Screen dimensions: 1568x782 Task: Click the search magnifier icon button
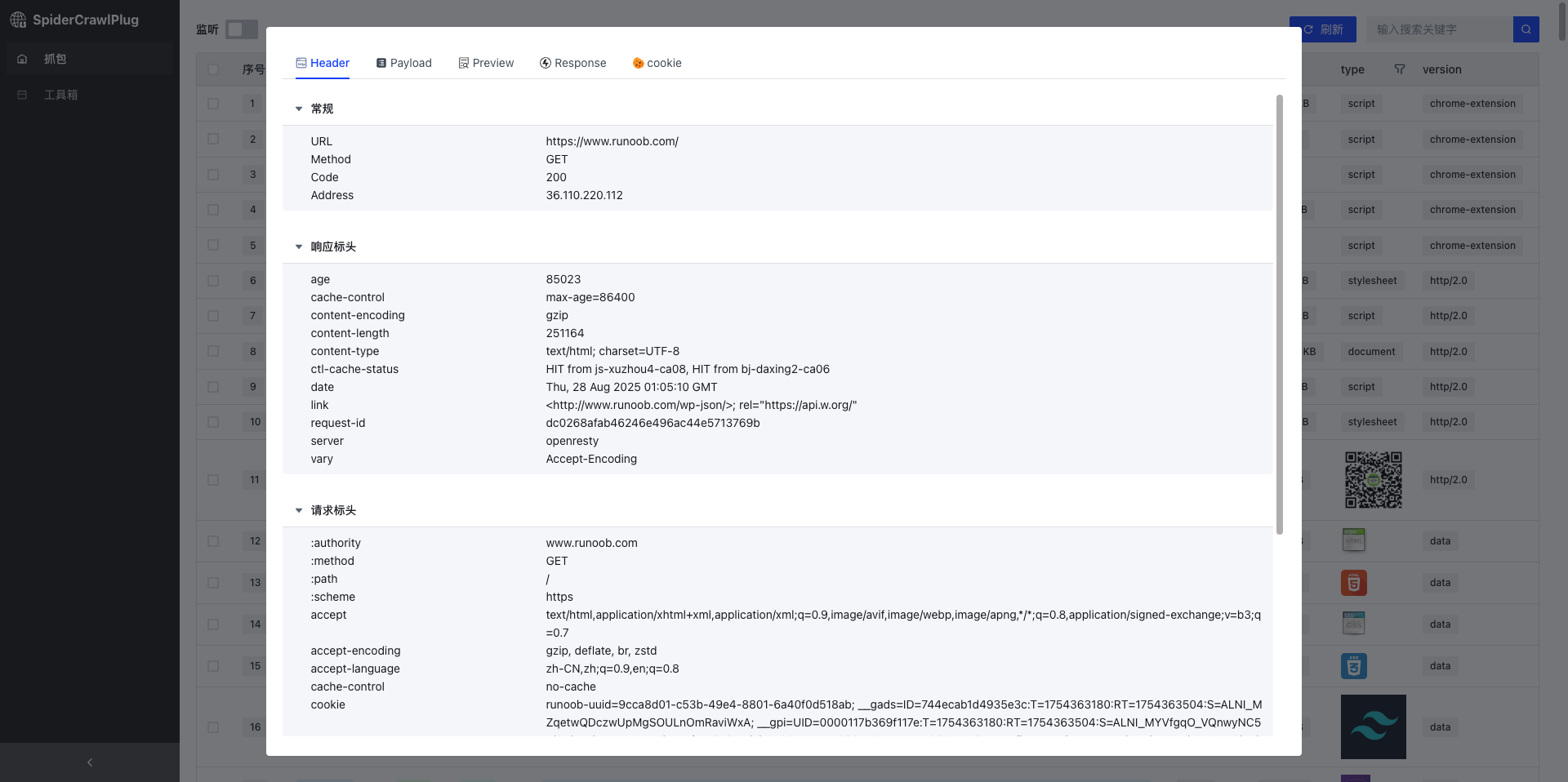click(1526, 29)
